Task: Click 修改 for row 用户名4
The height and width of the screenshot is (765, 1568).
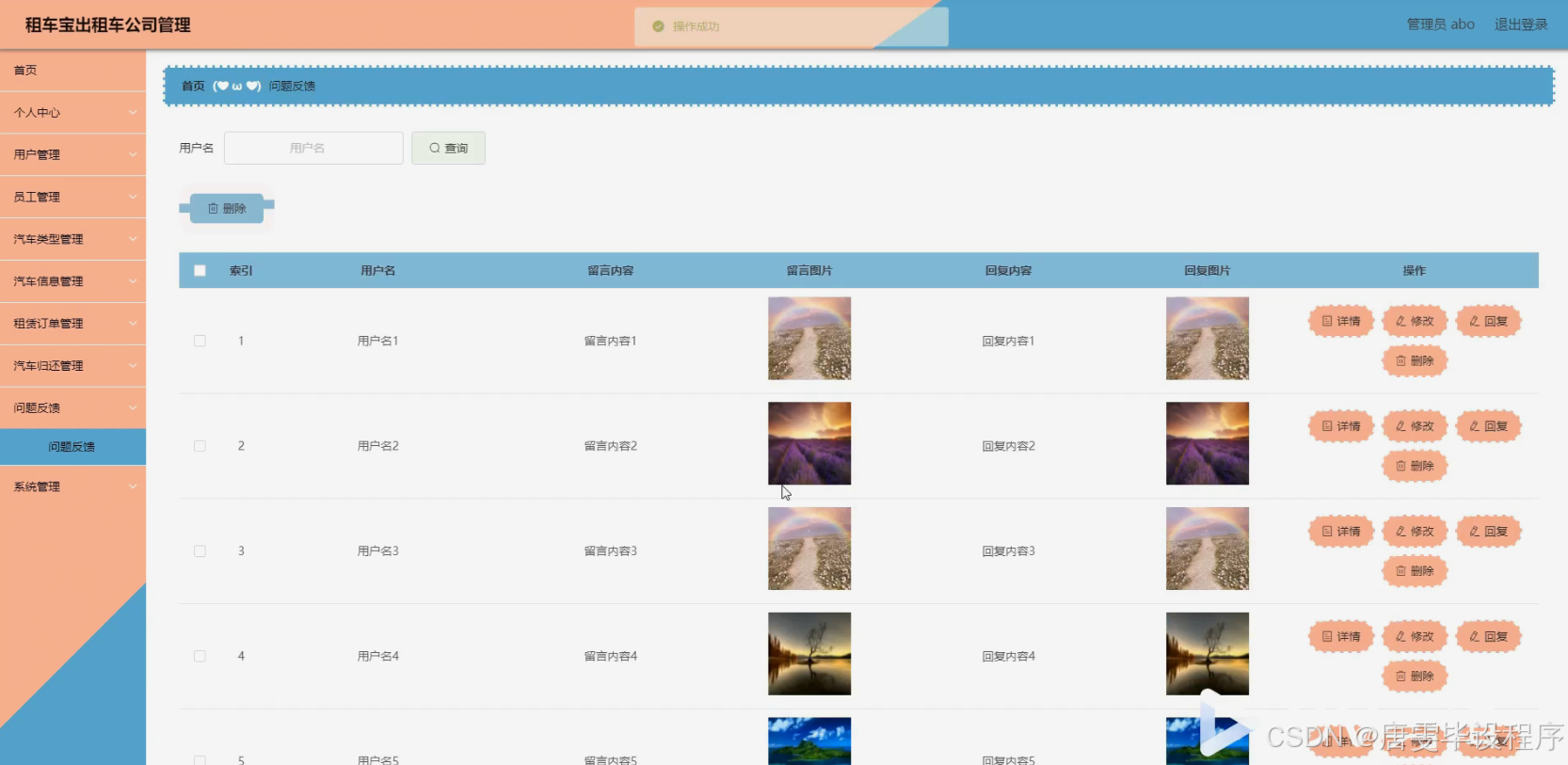Action: point(1415,637)
